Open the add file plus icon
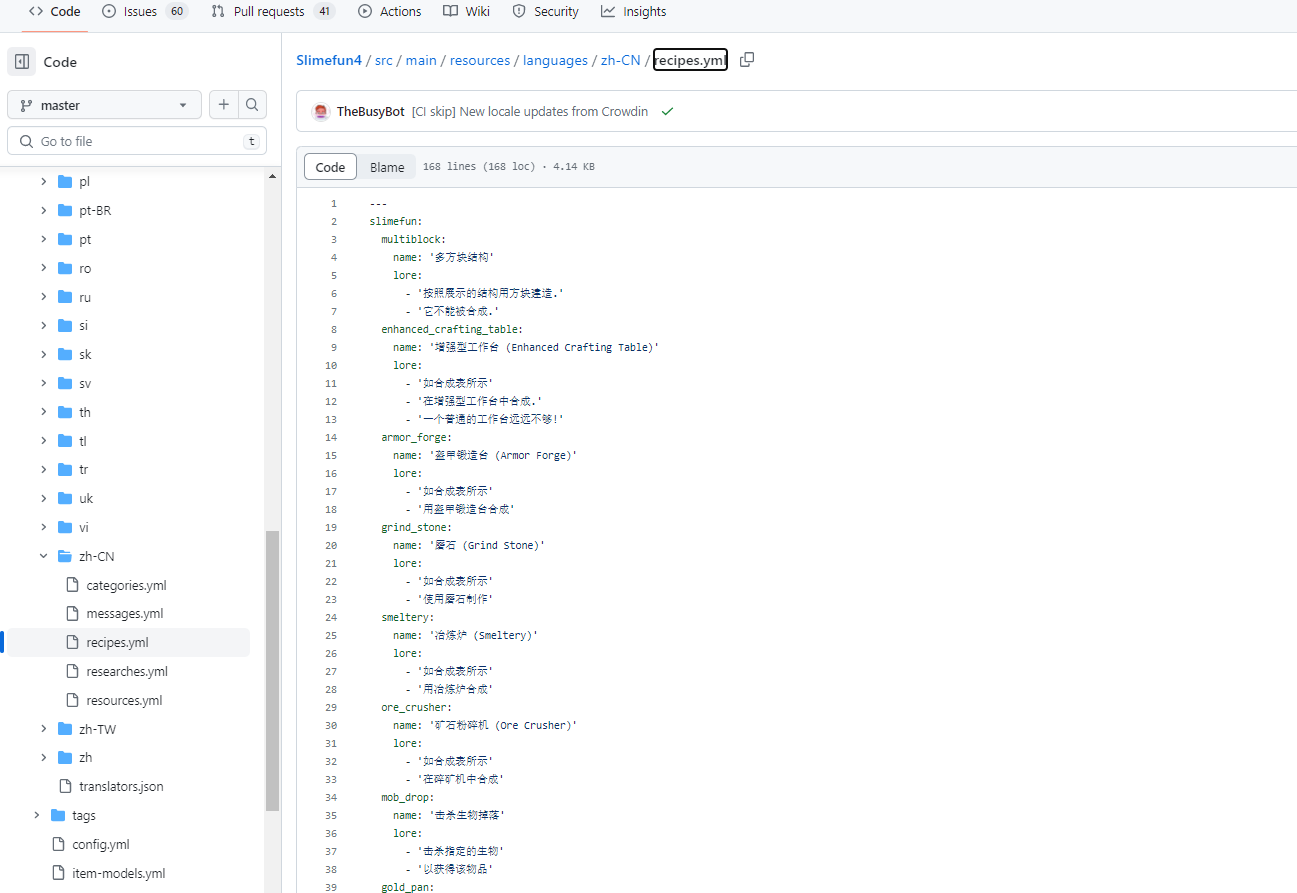 click(223, 104)
